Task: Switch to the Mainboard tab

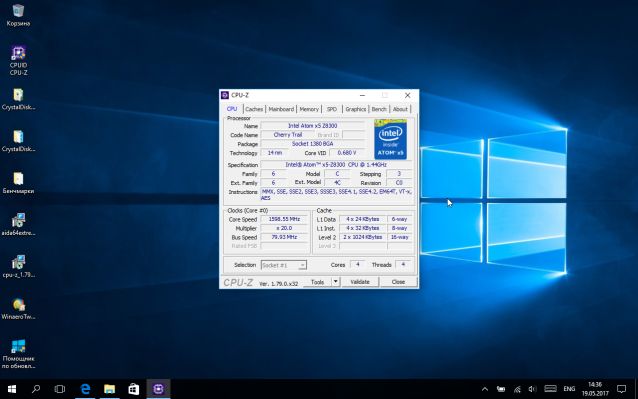Action: coord(281,109)
